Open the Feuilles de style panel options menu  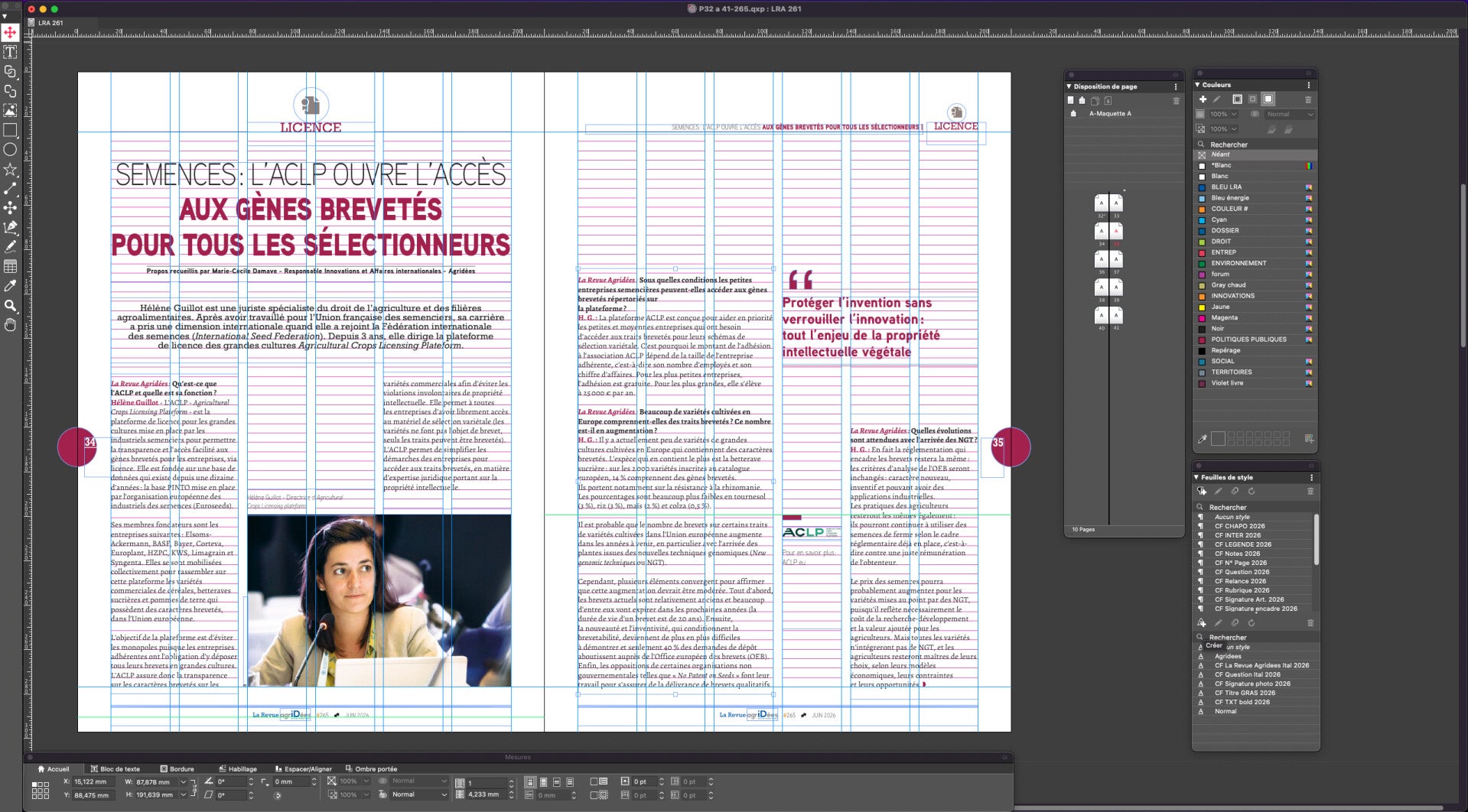point(1311,477)
